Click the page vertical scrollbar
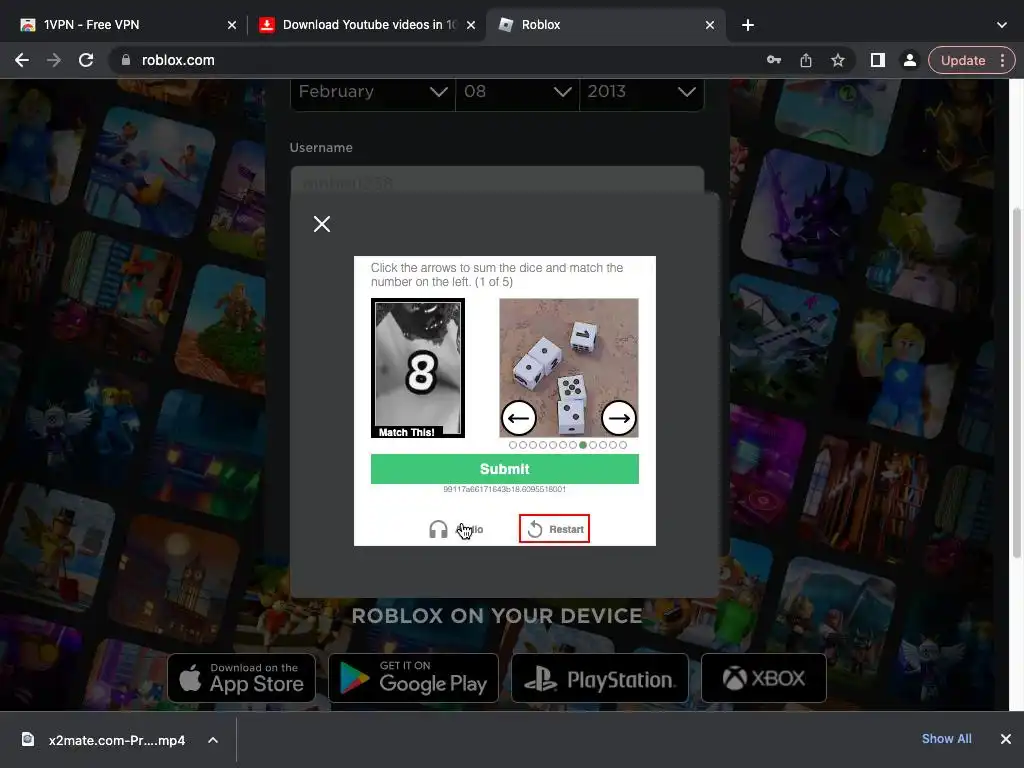The width and height of the screenshot is (1024, 768). tap(1017, 384)
